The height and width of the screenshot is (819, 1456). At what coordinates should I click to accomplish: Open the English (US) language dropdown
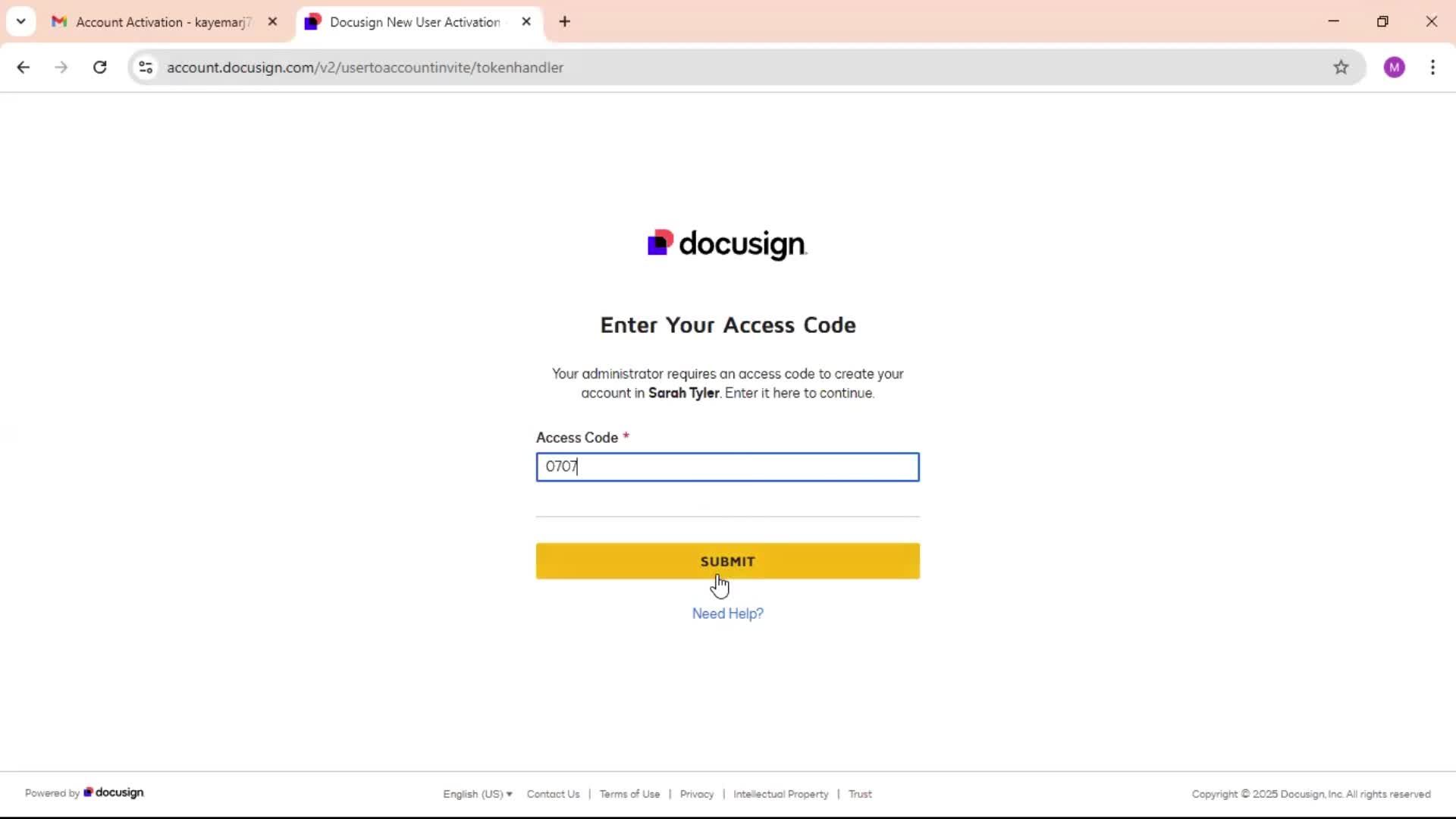click(x=477, y=794)
